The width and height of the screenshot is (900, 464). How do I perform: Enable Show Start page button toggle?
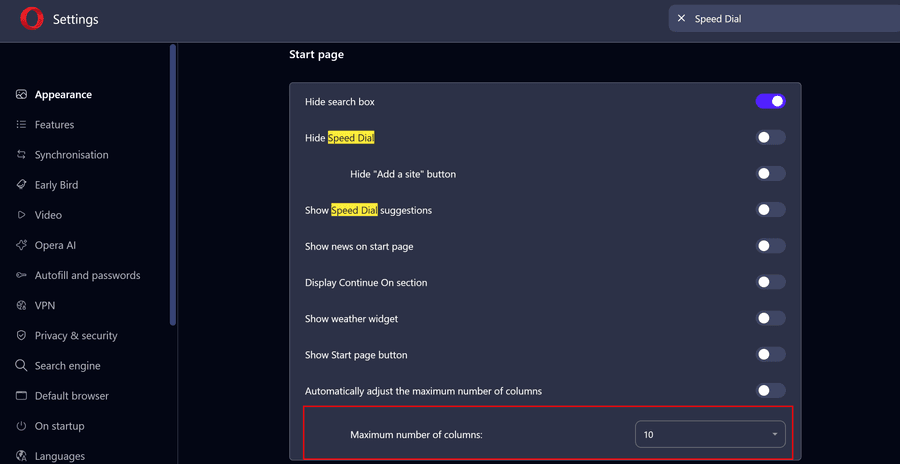[x=770, y=354]
